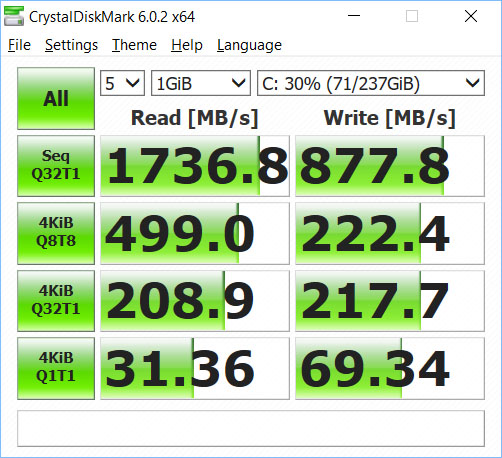Start the 4KiB Q1T1 test
Image resolution: width=502 pixels, height=458 pixels.
click(x=56, y=368)
